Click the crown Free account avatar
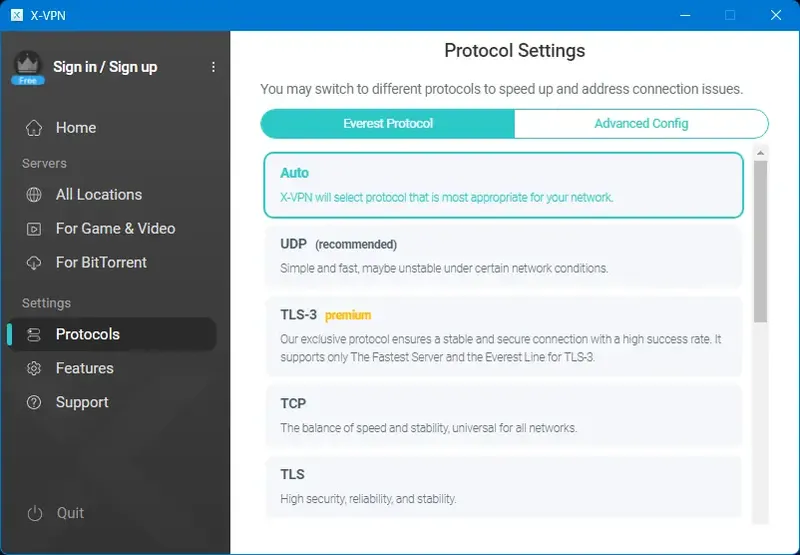Viewport: 800px width, 555px height. 27,67
